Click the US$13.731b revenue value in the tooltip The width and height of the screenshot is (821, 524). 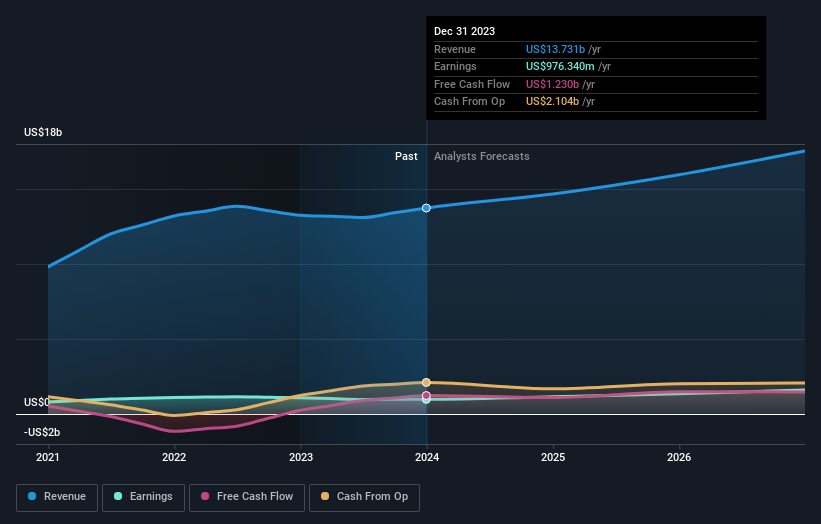[561, 49]
